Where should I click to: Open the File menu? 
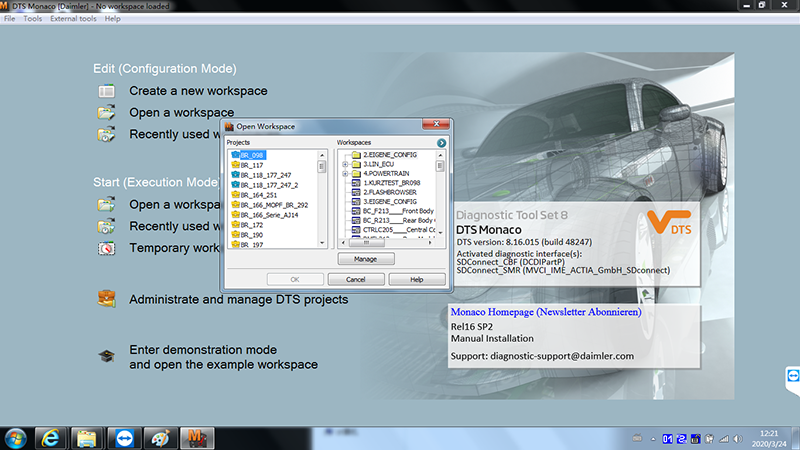[10, 18]
